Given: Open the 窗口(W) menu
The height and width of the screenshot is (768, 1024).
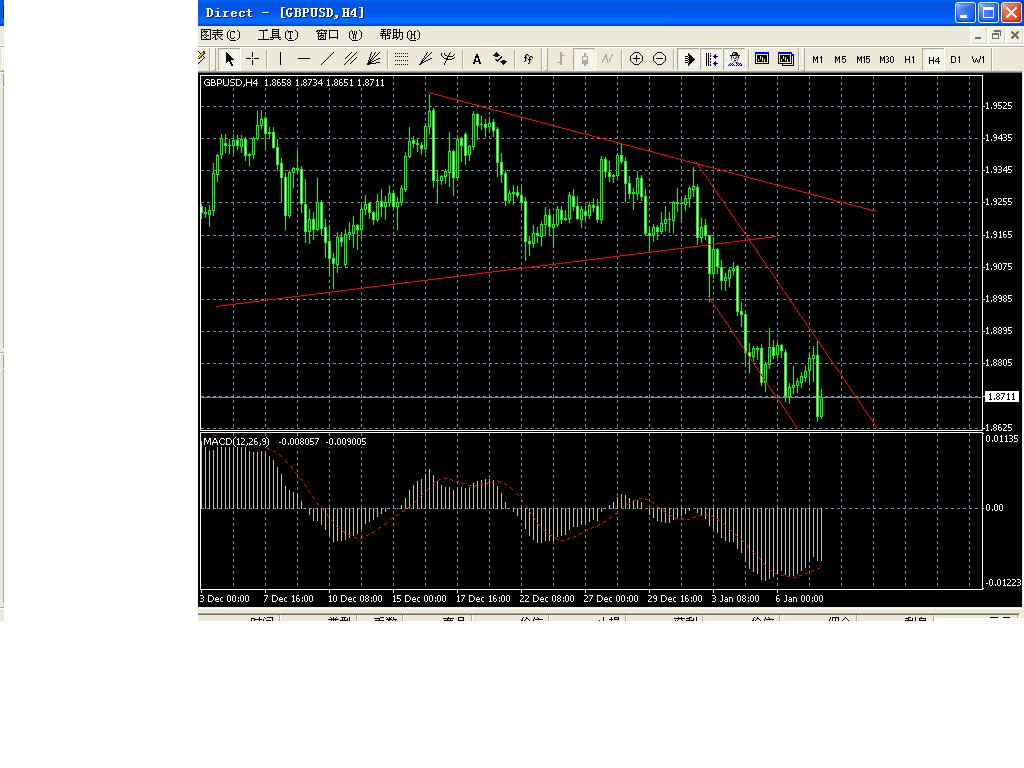Looking at the screenshot, I should tap(339, 35).
